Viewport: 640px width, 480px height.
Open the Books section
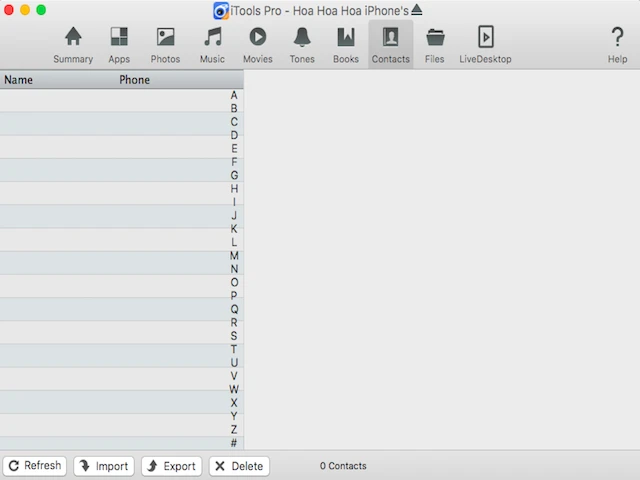345,44
